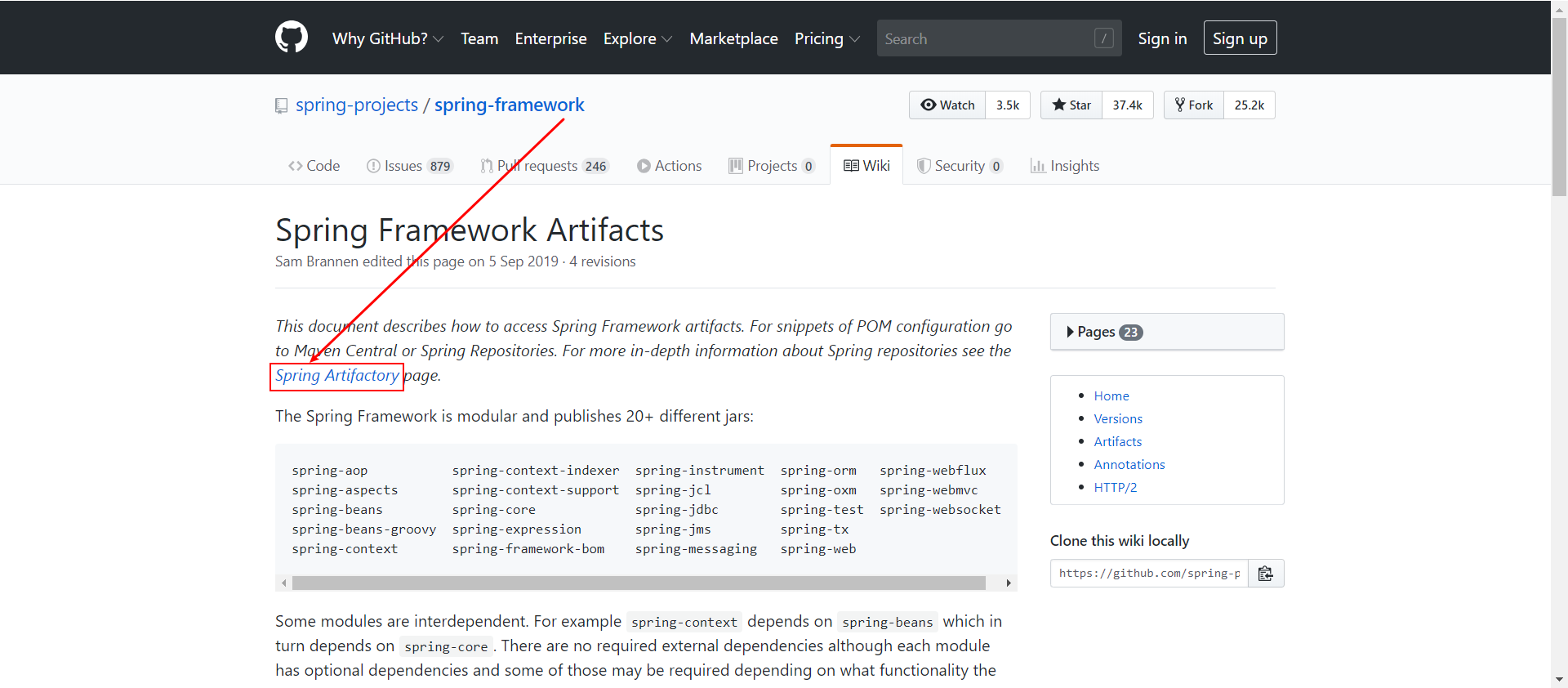
Task: Fork the spring-framework repository
Action: coord(1194,105)
